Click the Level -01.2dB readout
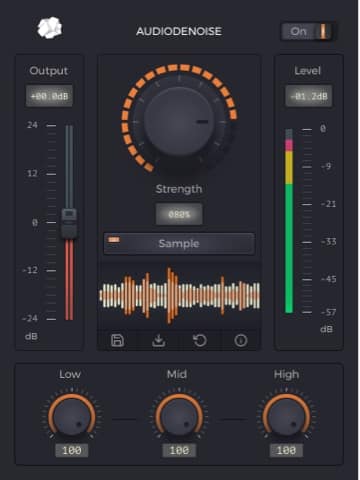The image size is (360, 480). 309,96
